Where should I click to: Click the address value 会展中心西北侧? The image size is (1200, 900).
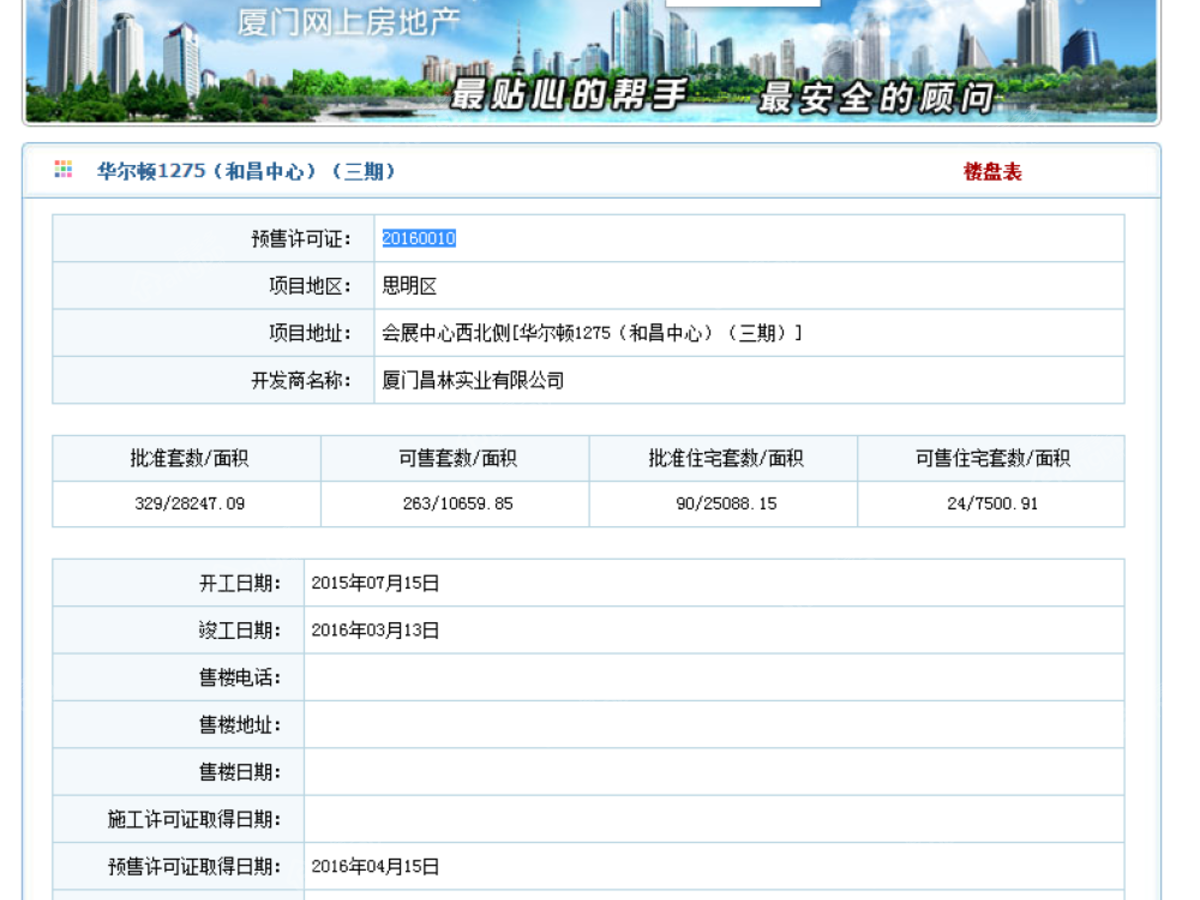pos(446,333)
